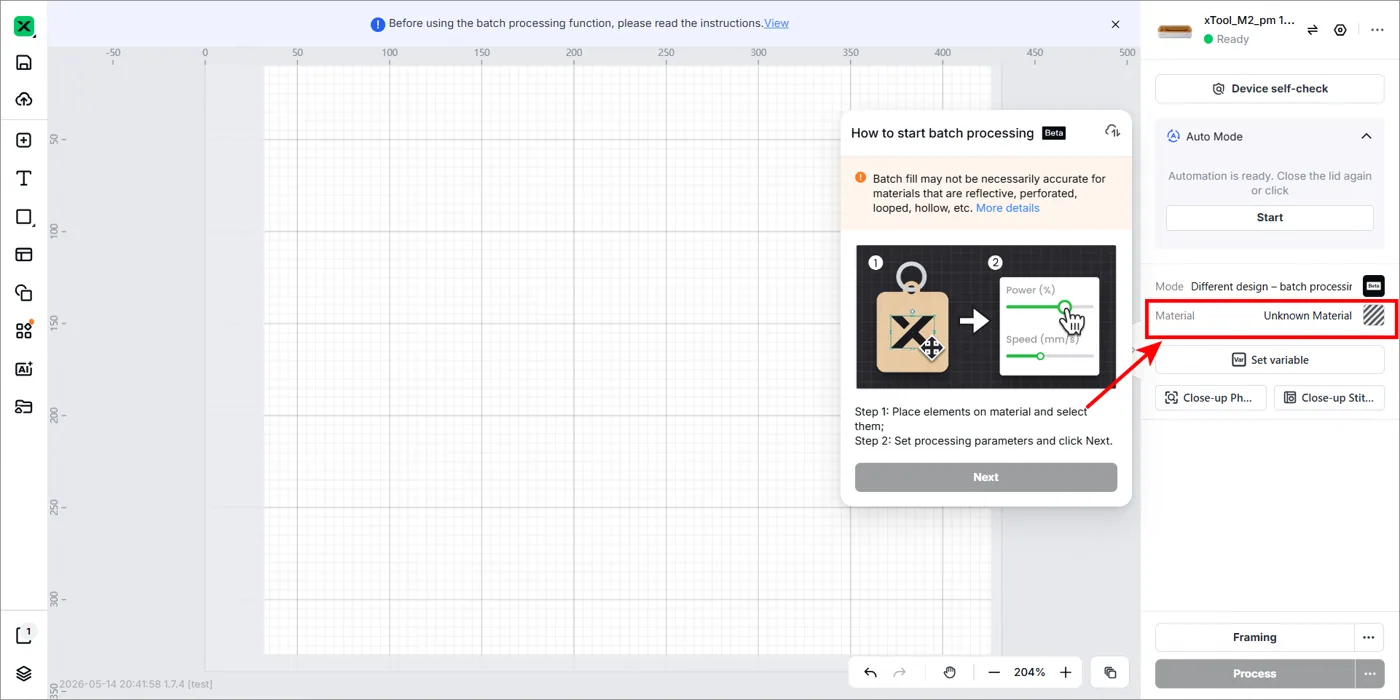This screenshot has height=700, width=1400.
Task: Expand Process options with three dots
Action: click(x=1369, y=673)
